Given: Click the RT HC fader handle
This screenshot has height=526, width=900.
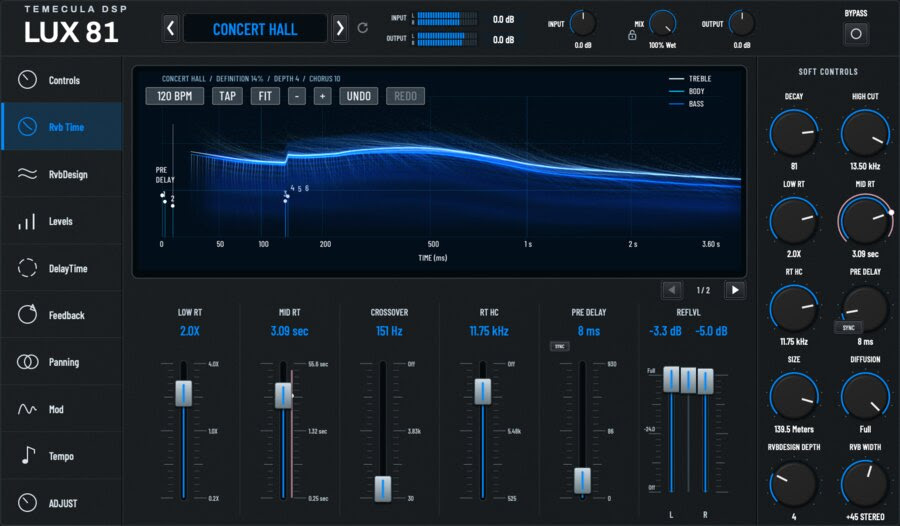Looking at the screenshot, I should pyautogui.click(x=483, y=391).
